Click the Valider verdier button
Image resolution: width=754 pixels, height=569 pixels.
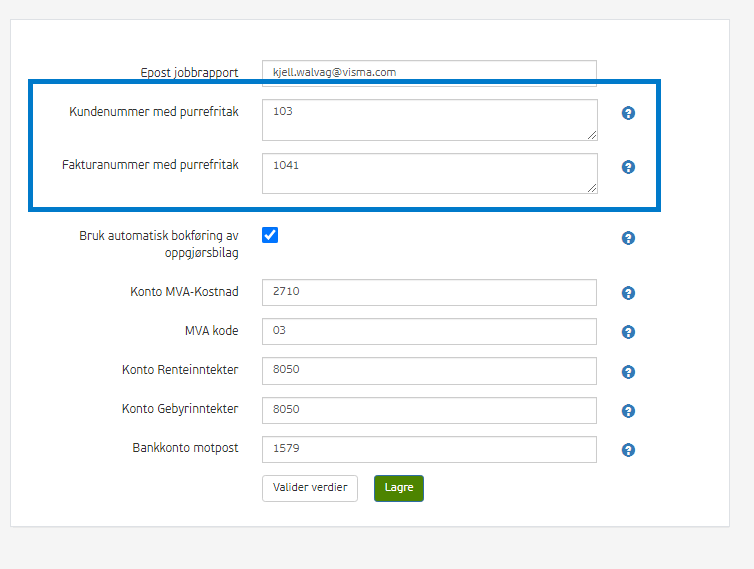310,488
